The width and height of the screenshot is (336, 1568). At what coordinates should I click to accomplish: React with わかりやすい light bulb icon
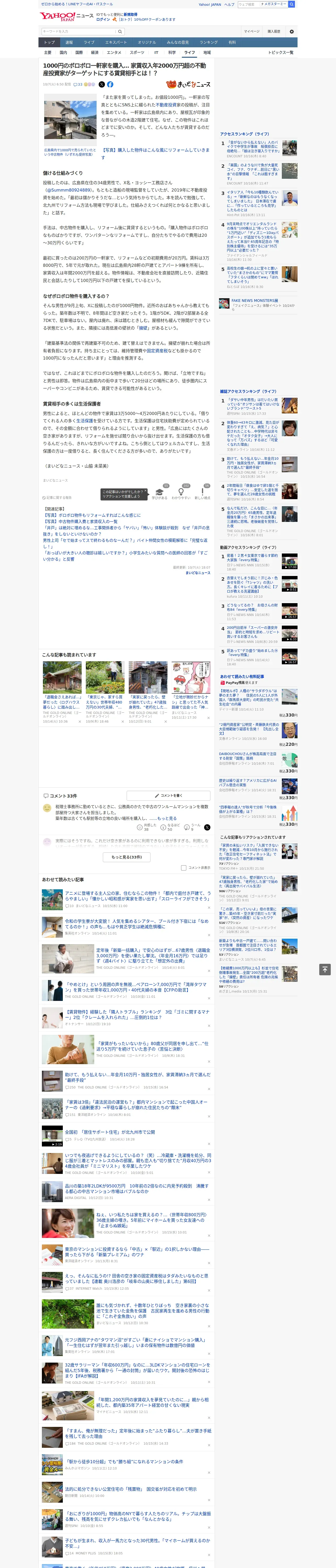click(181, 492)
